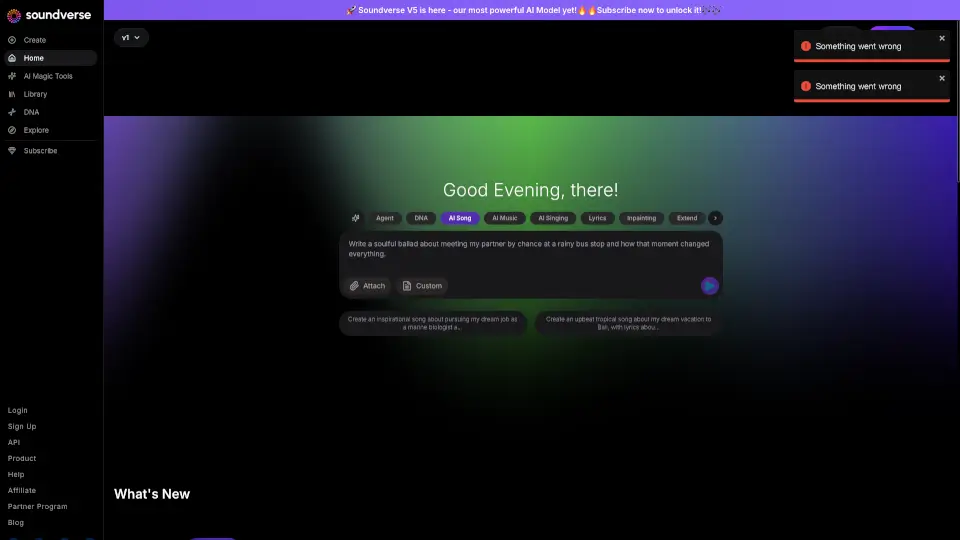Close the second 'Something went wrong' toast
Viewport: 960px width, 540px height.
(942, 78)
